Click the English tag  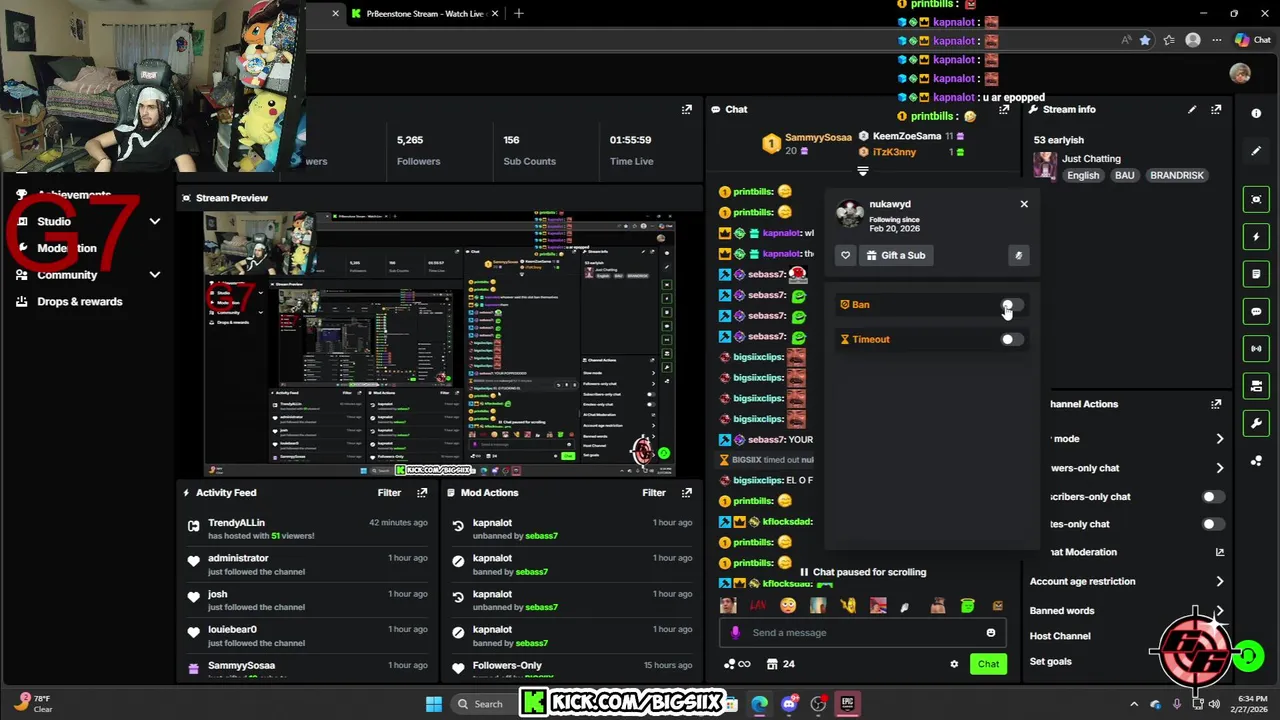1083,175
